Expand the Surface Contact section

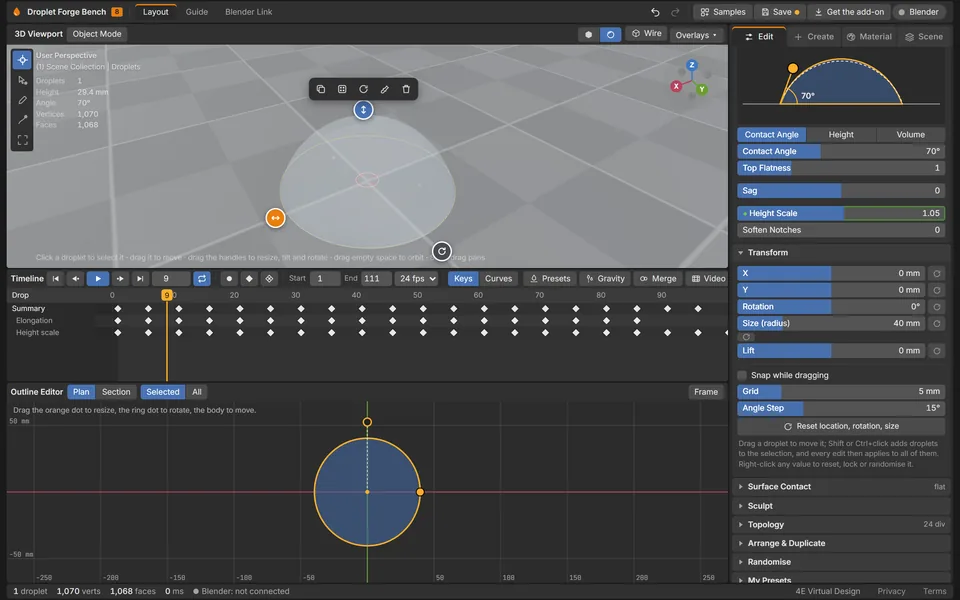(x=841, y=487)
